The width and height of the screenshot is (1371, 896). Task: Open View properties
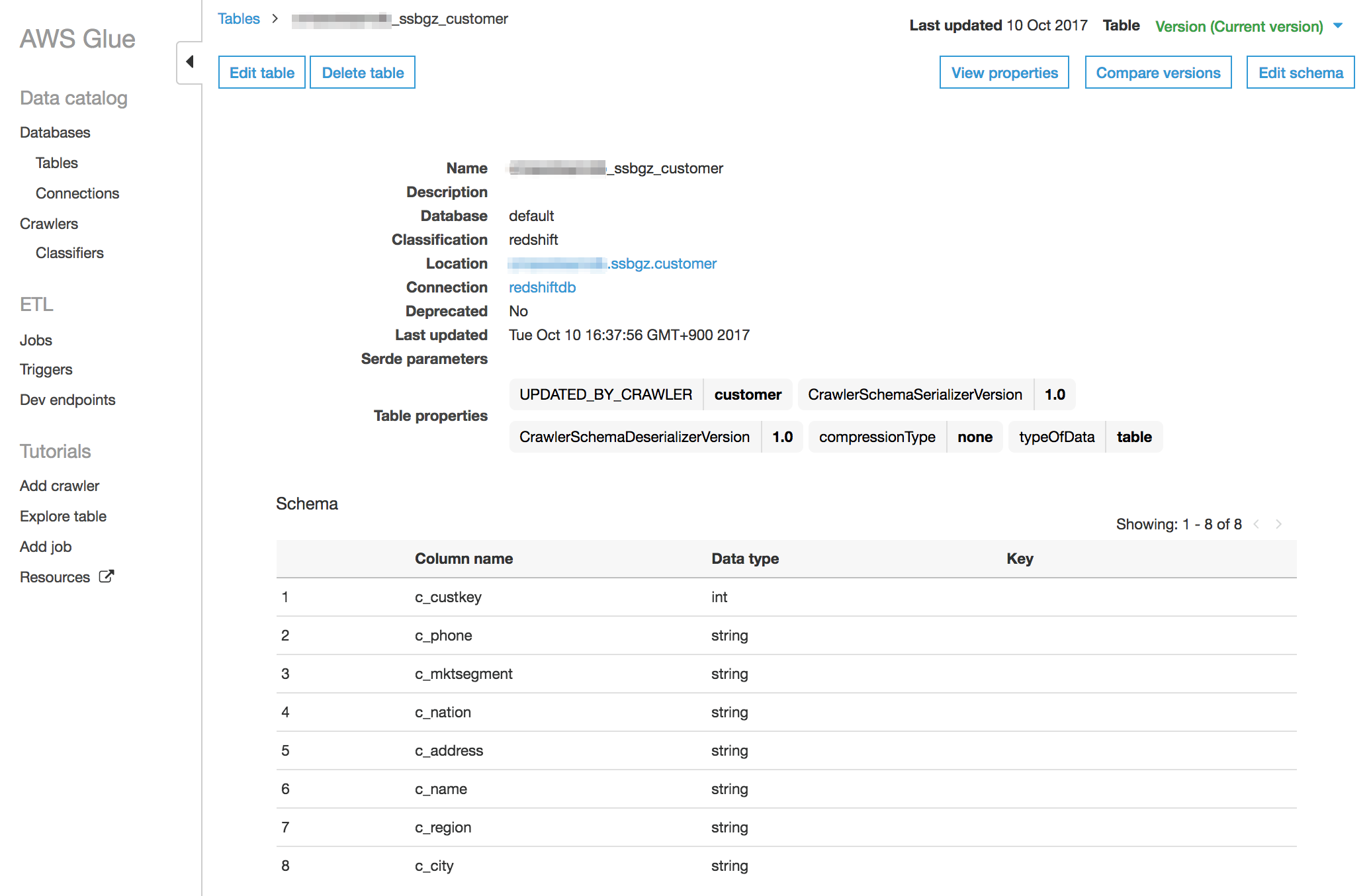coord(1004,72)
